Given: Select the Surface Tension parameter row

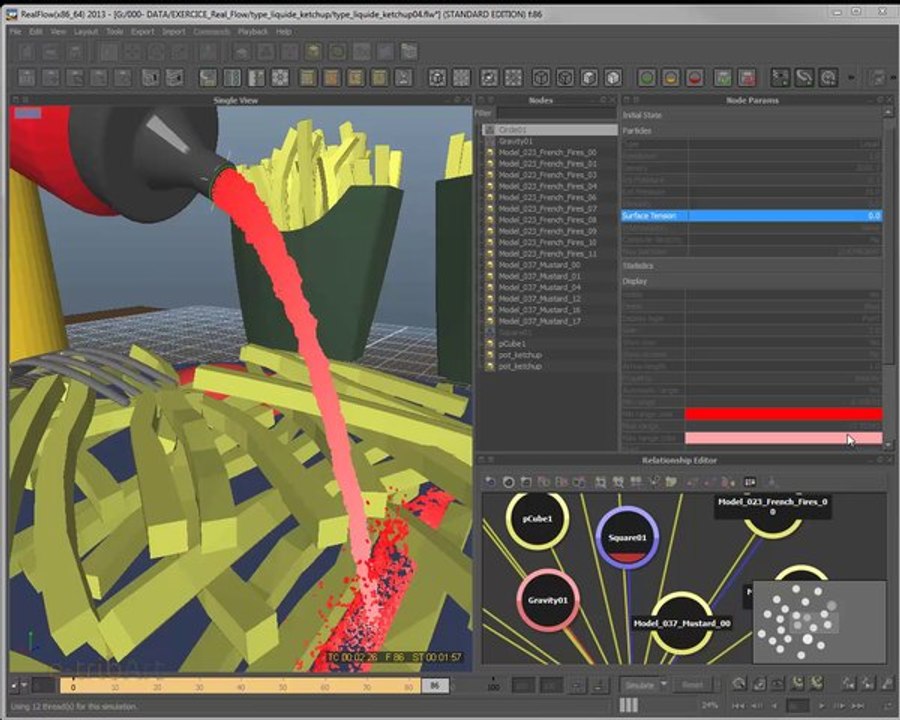Looking at the screenshot, I should click(751, 215).
